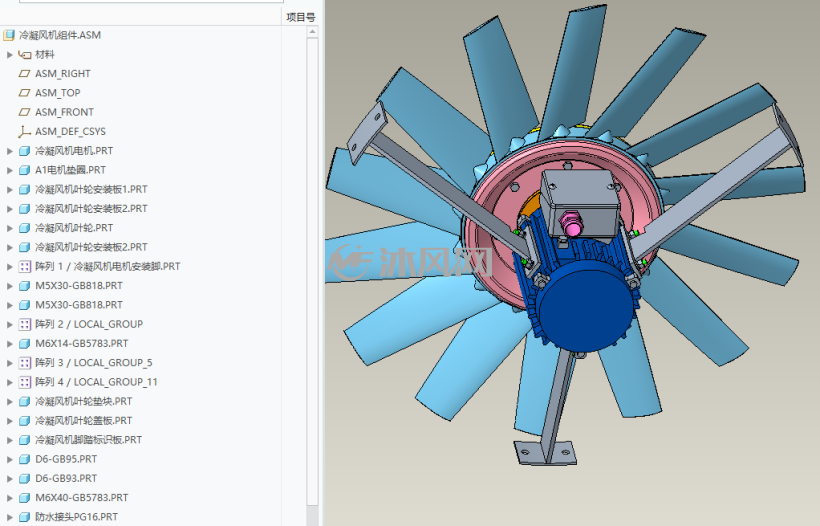Select the text 冷凝风机电机.PRT
The image size is (820, 526).
(74, 151)
